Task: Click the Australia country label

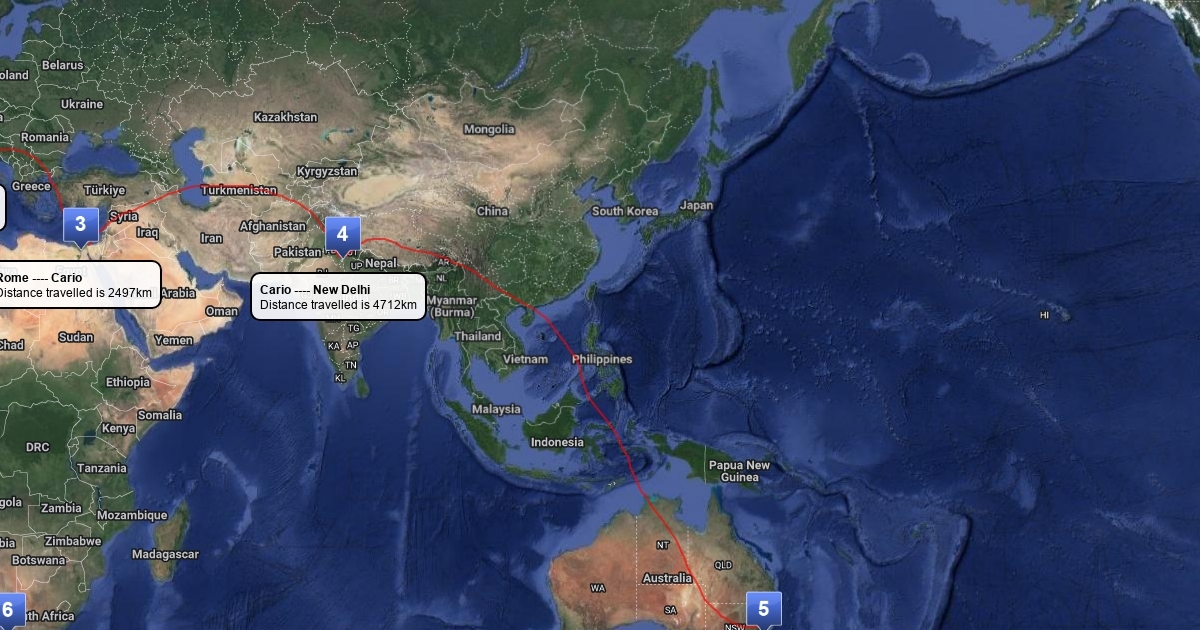Action: click(x=667, y=578)
